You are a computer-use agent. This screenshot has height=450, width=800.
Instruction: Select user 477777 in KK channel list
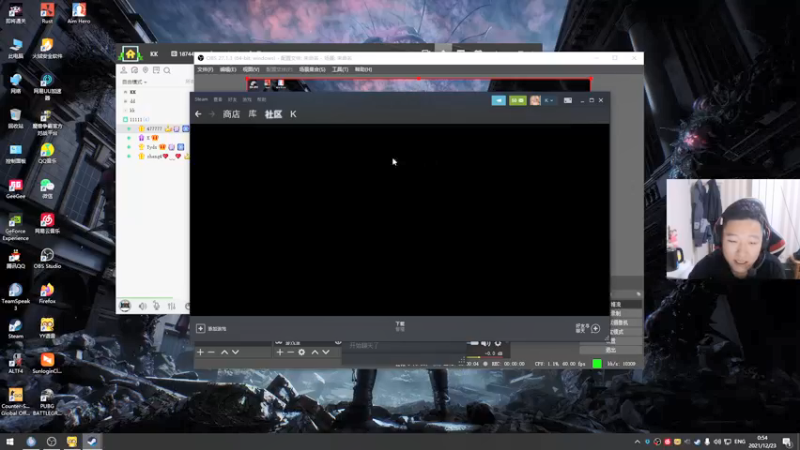tap(154, 129)
